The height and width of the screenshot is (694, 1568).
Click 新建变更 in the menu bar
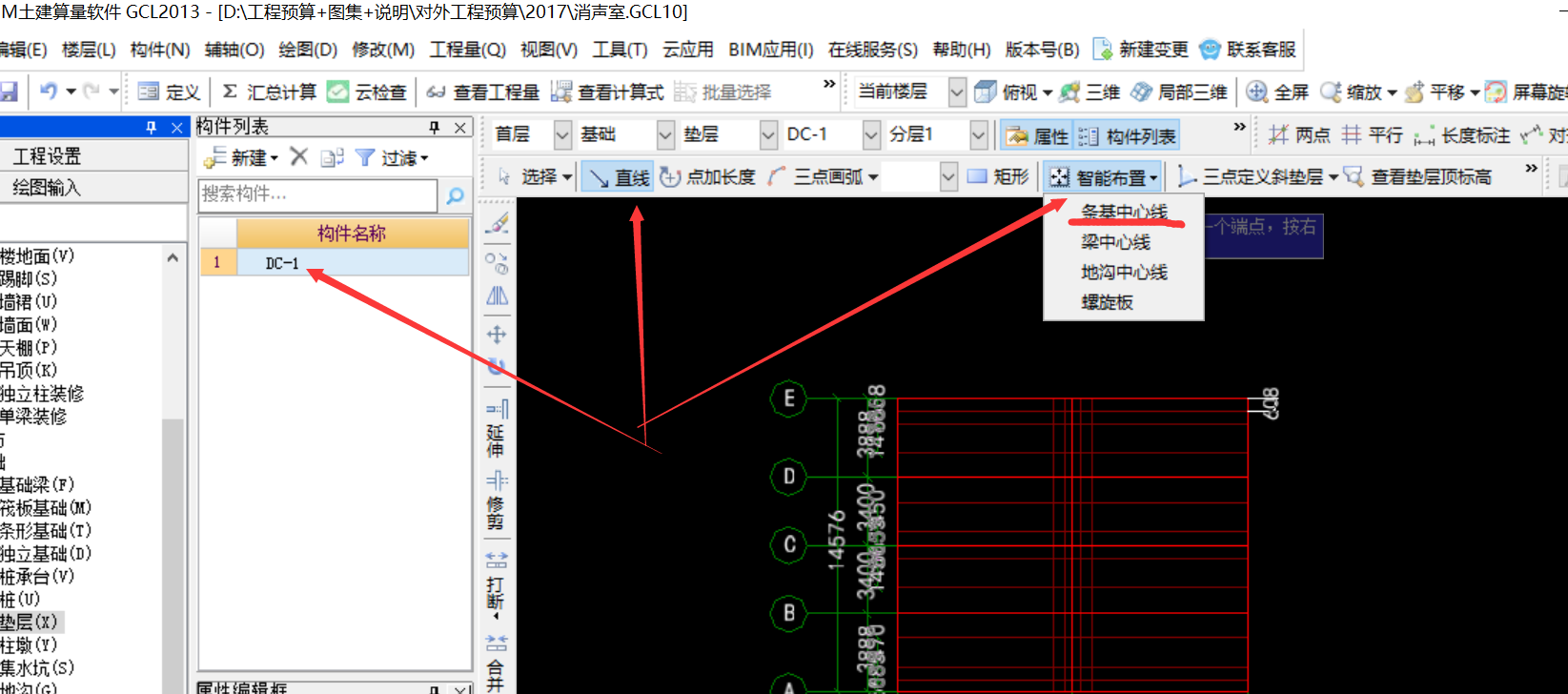[x=1141, y=50]
